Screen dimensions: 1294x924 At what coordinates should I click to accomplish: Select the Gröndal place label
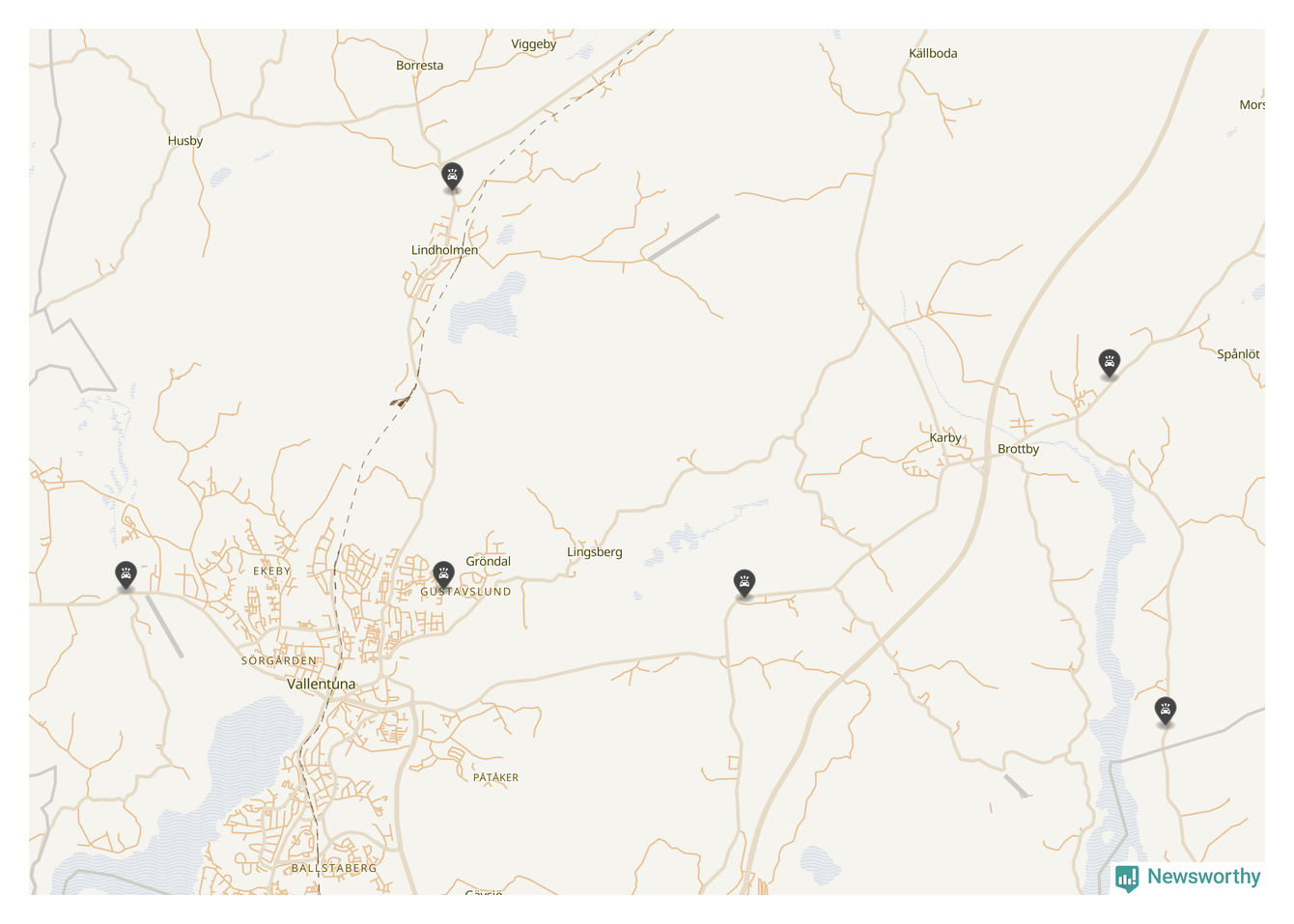(489, 561)
